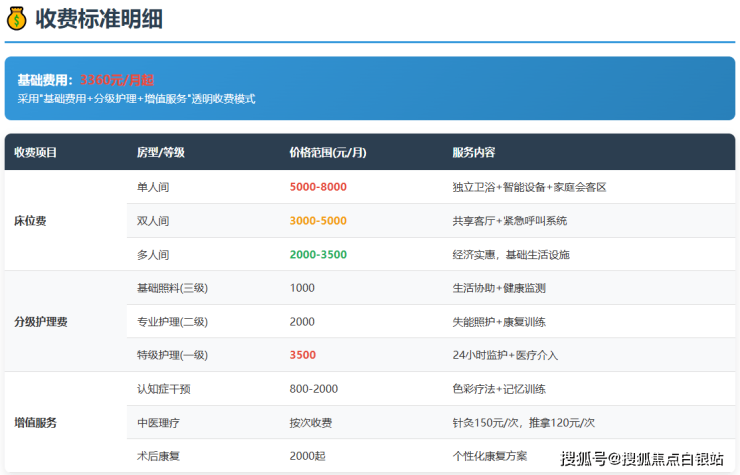The image size is (740, 475).
Task: Click the 床位费 category cell
Action: pos(30,221)
